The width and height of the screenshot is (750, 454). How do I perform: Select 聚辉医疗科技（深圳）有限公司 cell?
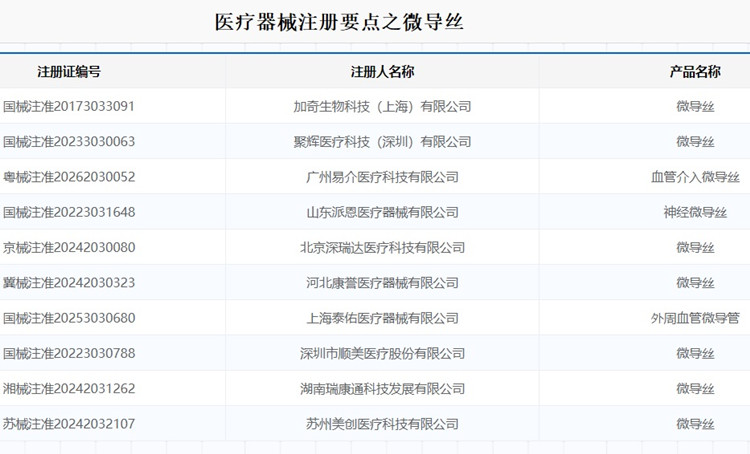coord(382,142)
